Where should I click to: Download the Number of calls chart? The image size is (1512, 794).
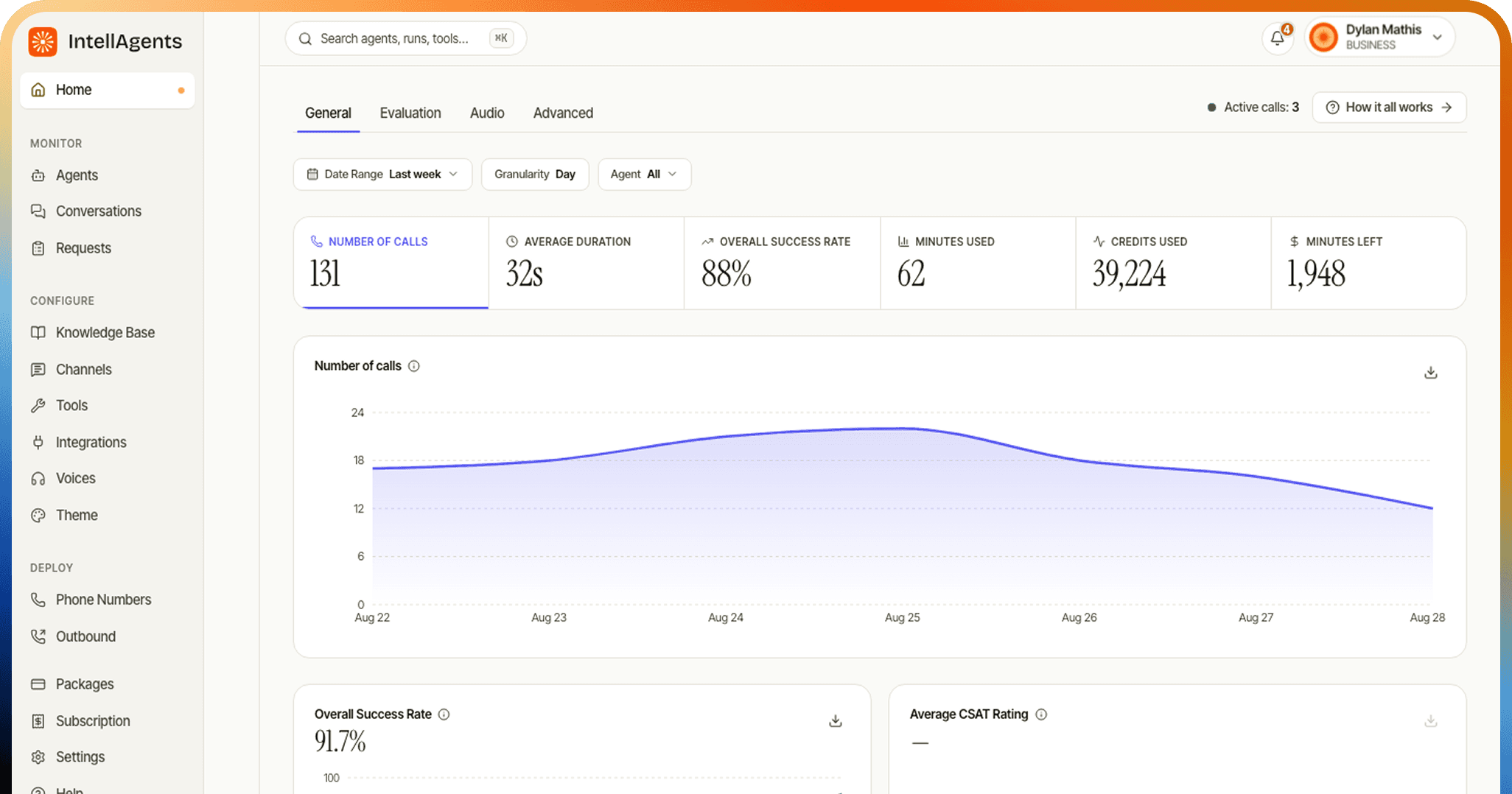click(x=1431, y=373)
